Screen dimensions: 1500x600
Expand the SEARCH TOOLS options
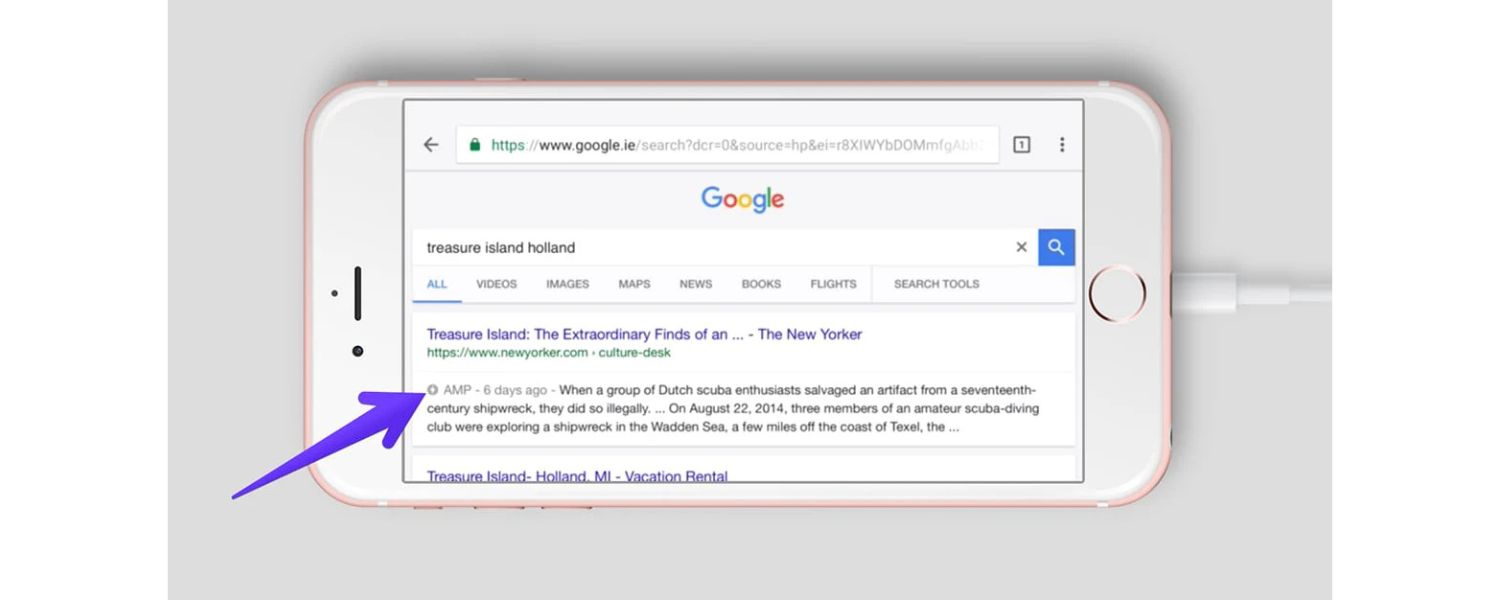[936, 284]
